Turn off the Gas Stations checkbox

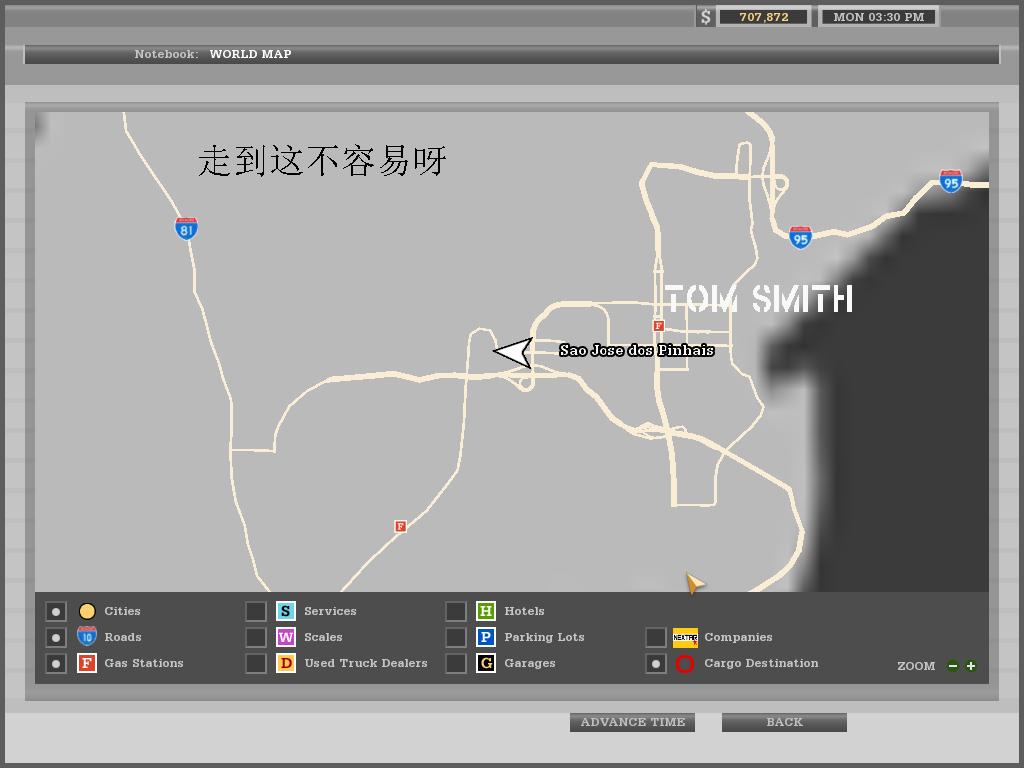56,664
